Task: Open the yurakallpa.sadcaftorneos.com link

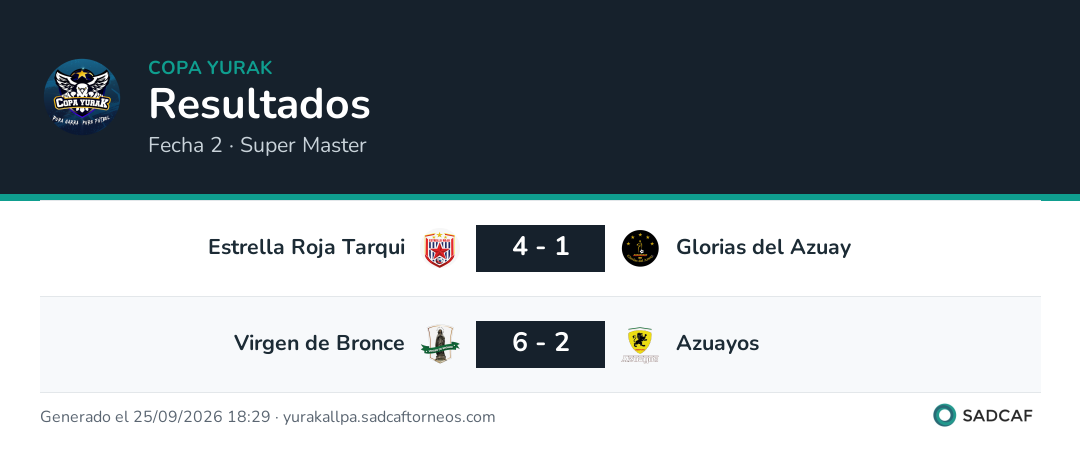Action: (389, 417)
